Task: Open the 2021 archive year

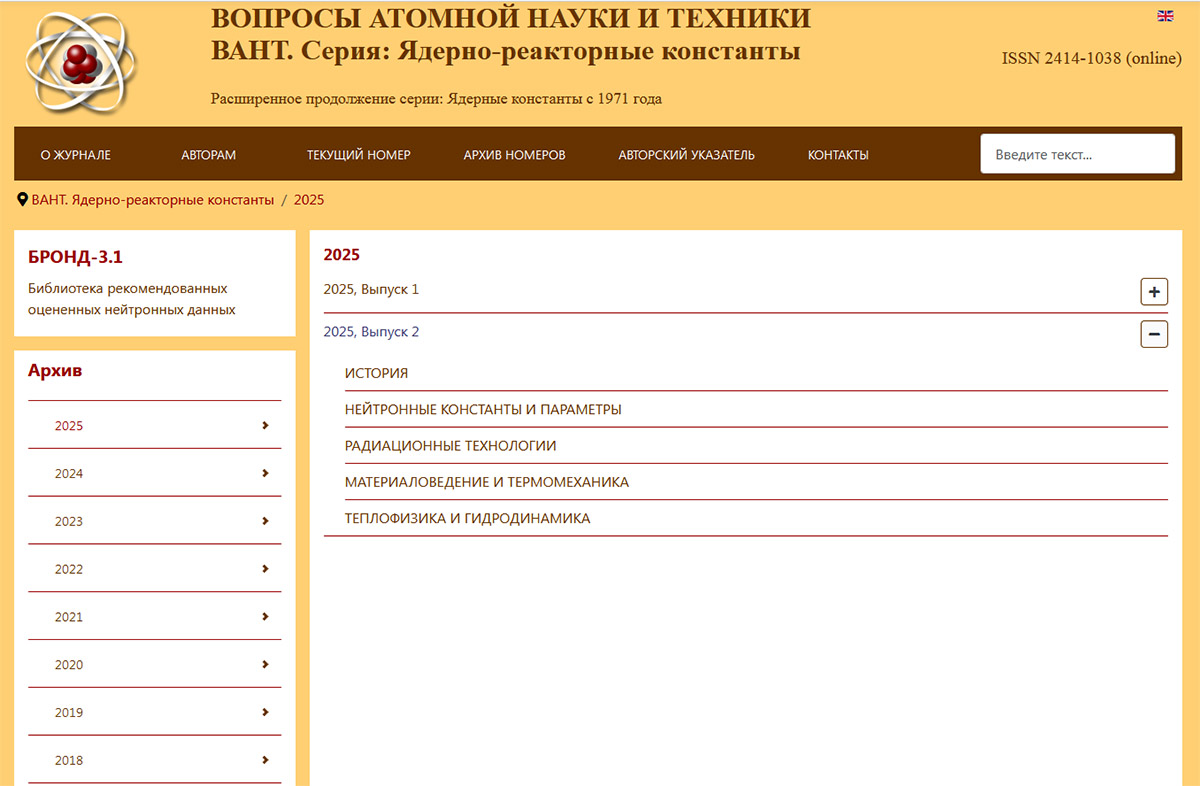Action: [x=69, y=617]
